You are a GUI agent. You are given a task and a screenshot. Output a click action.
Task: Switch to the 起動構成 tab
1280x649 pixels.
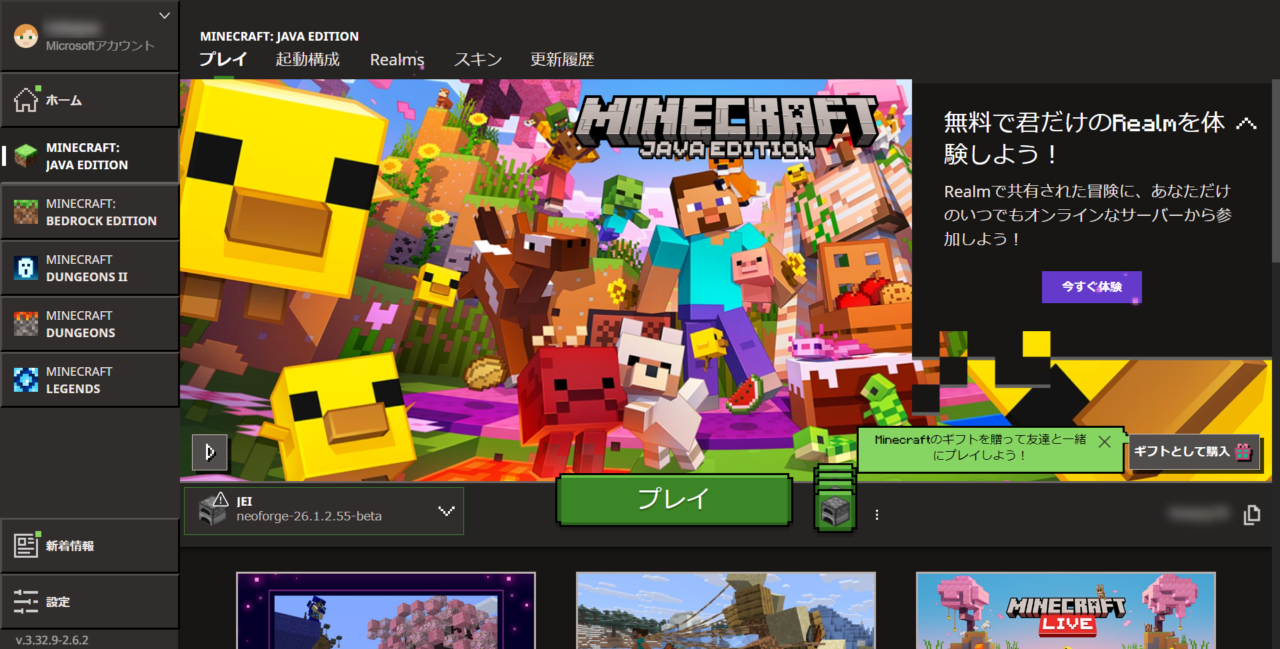308,59
